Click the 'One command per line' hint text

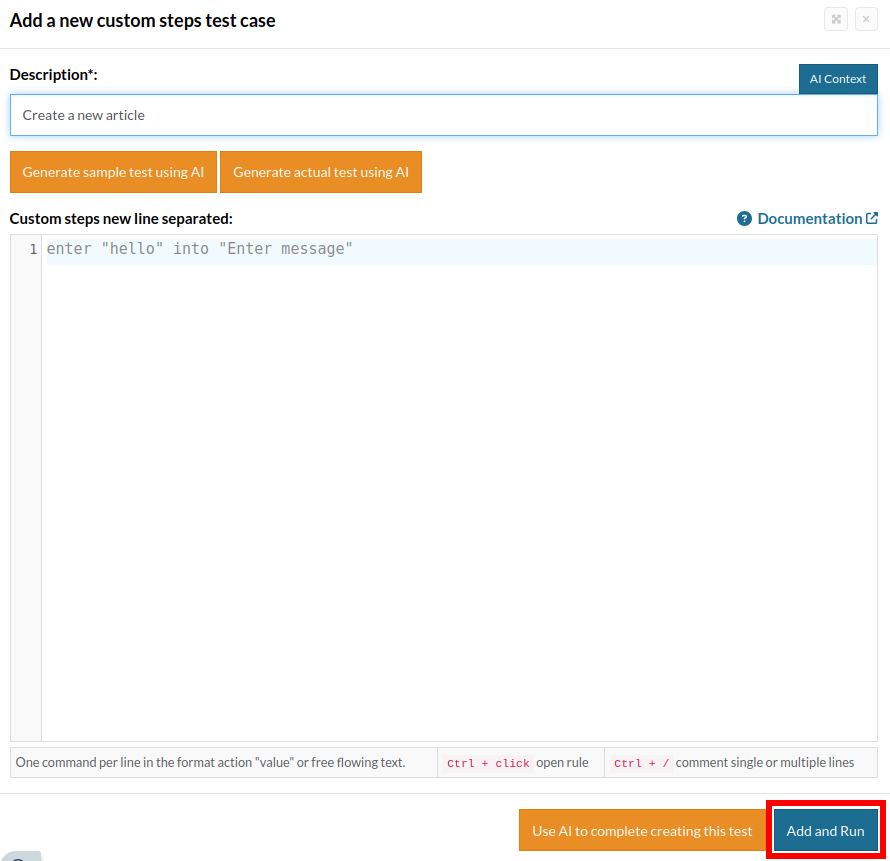point(210,763)
